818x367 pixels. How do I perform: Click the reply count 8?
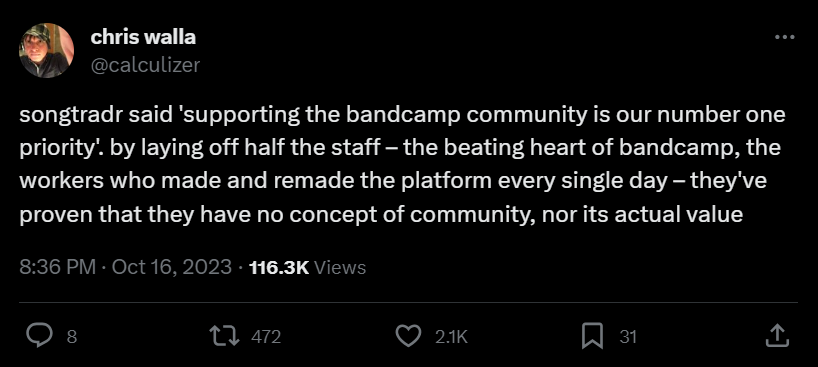pyautogui.click(x=72, y=337)
